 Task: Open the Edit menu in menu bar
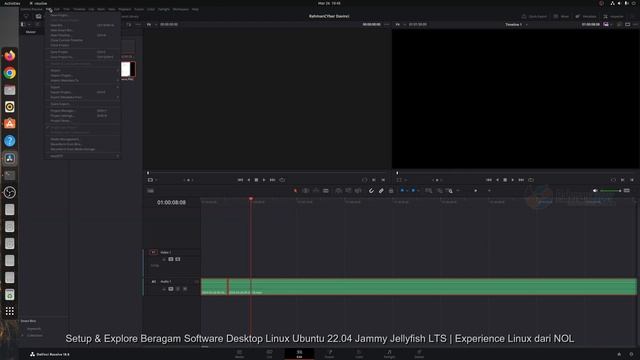57,9
